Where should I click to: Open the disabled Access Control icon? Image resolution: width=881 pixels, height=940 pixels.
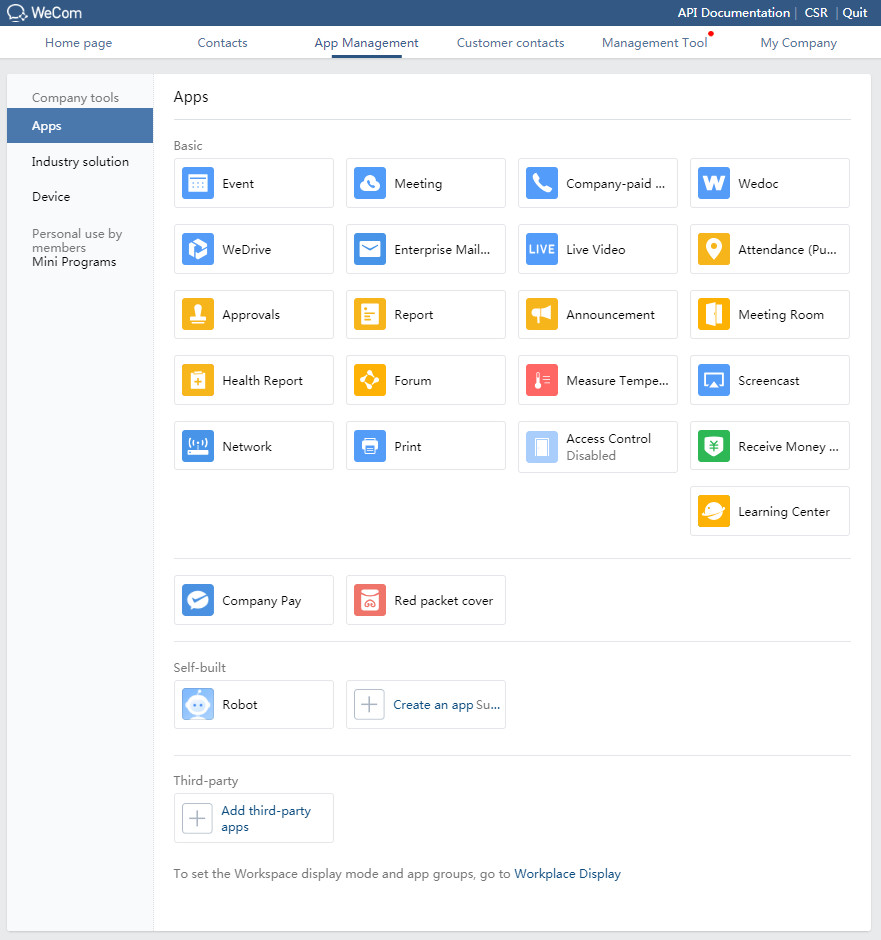542,447
